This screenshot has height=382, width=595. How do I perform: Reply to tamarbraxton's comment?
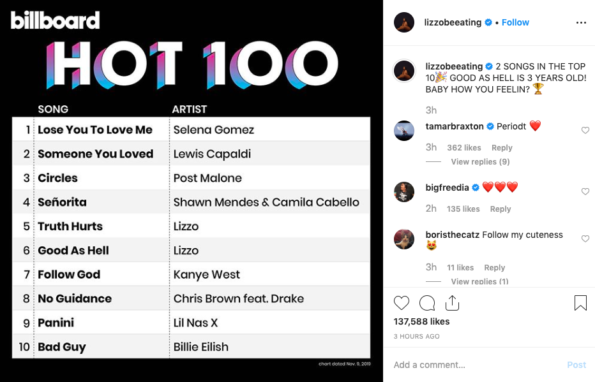click(502, 148)
